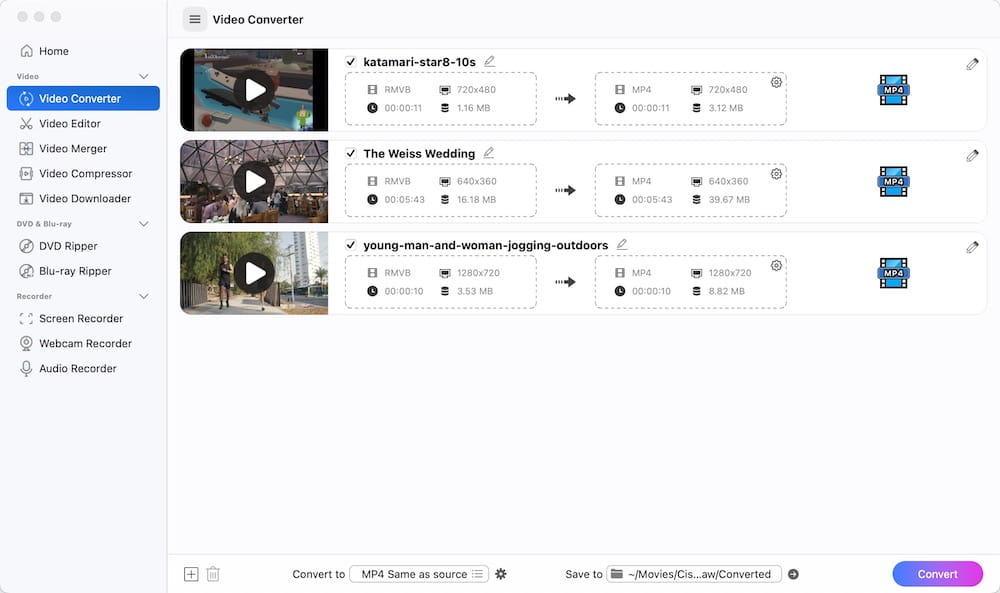
Task: Click output size 8.82 MB
Action: click(x=726, y=291)
